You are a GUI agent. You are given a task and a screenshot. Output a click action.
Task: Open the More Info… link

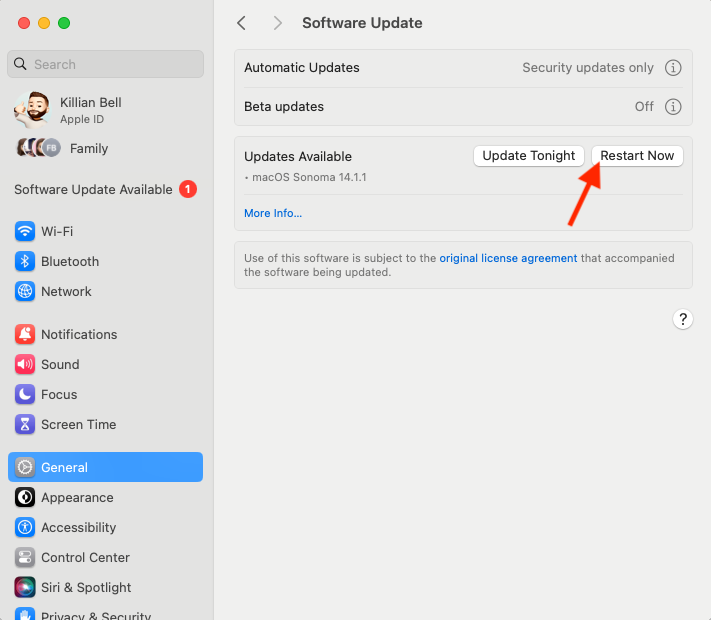pyautogui.click(x=273, y=213)
